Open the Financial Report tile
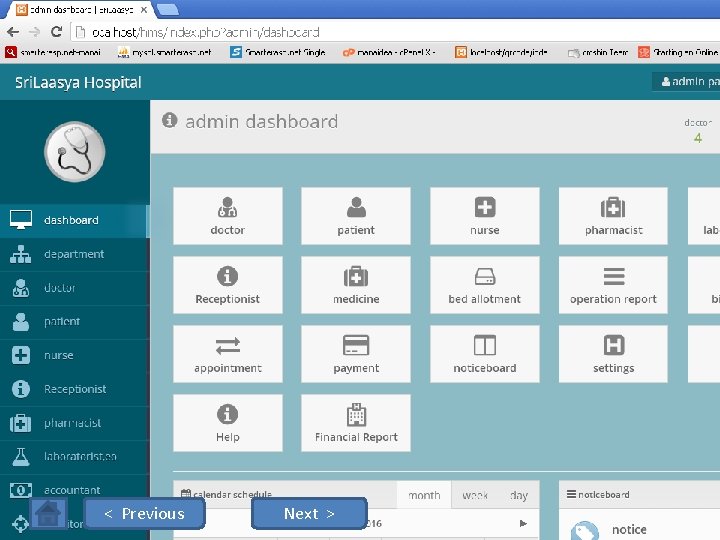 (356, 423)
